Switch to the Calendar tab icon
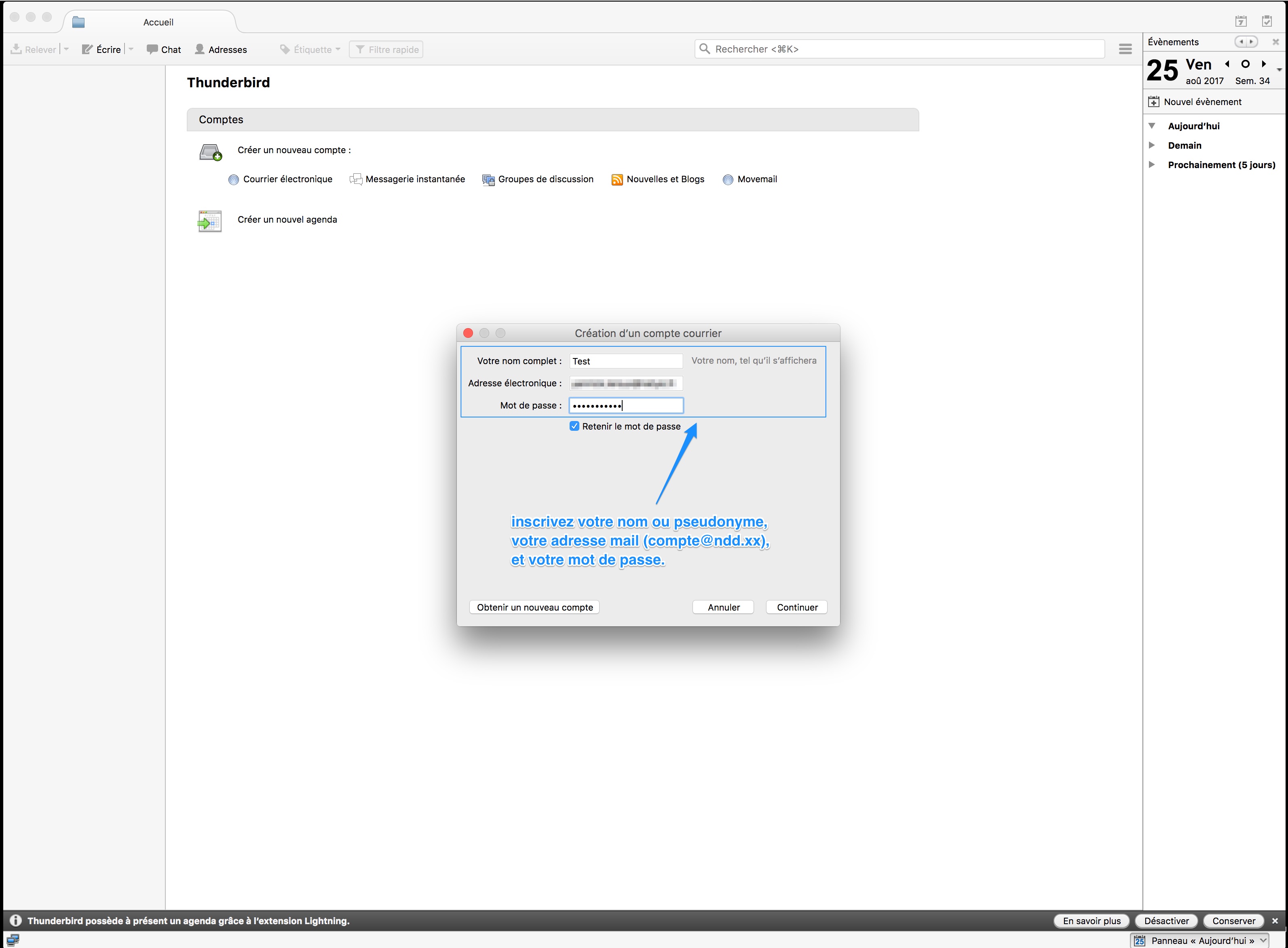Screen dimensions: 1288x948 click(1241, 21)
